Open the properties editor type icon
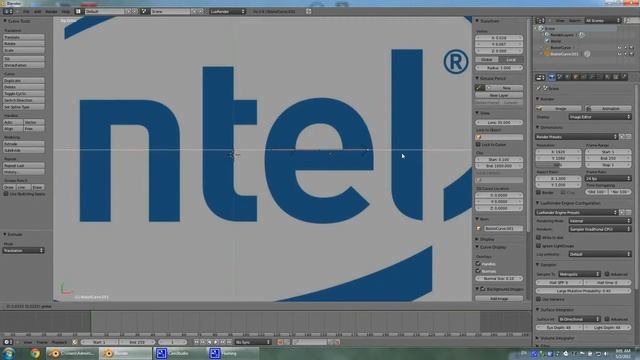The image size is (640, 360). 540,77
